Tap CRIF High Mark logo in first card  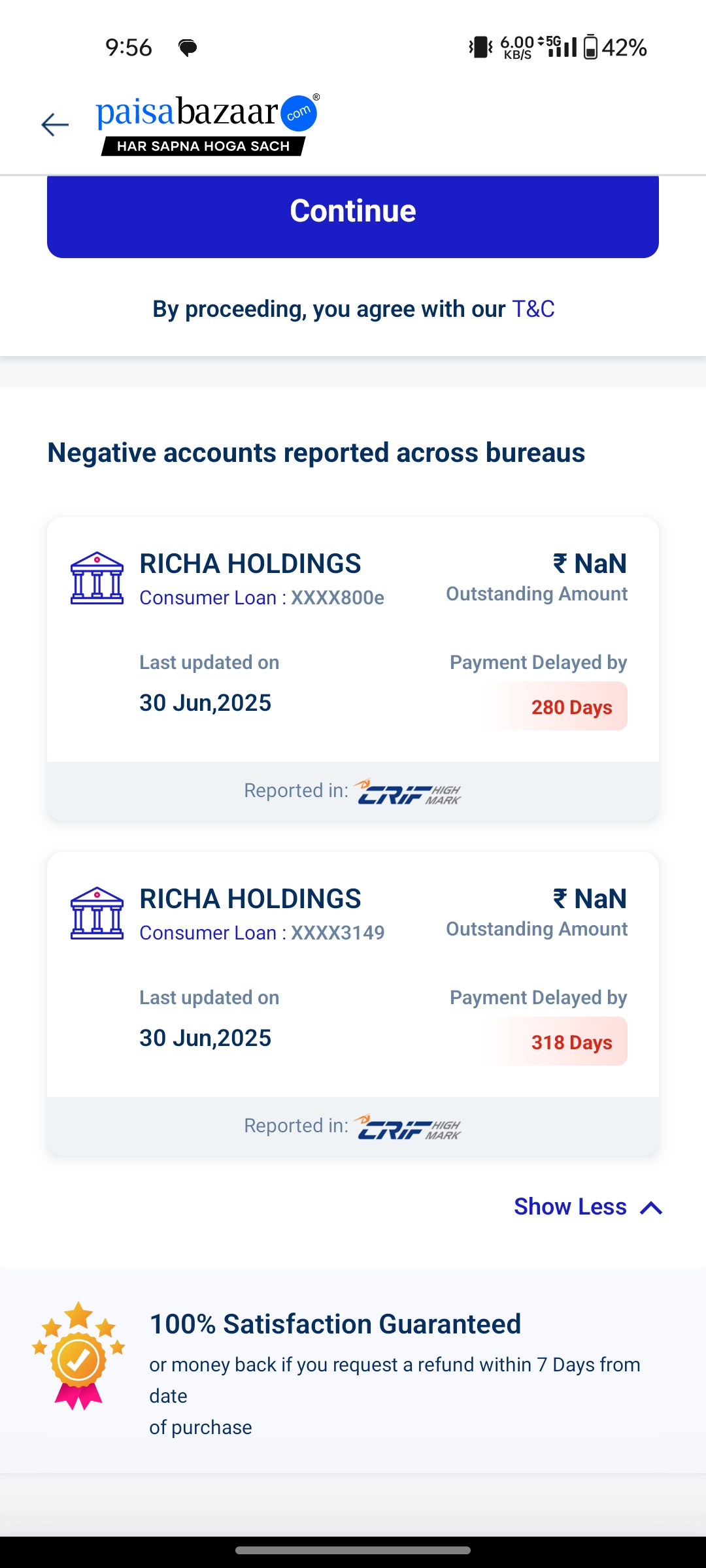409,792
